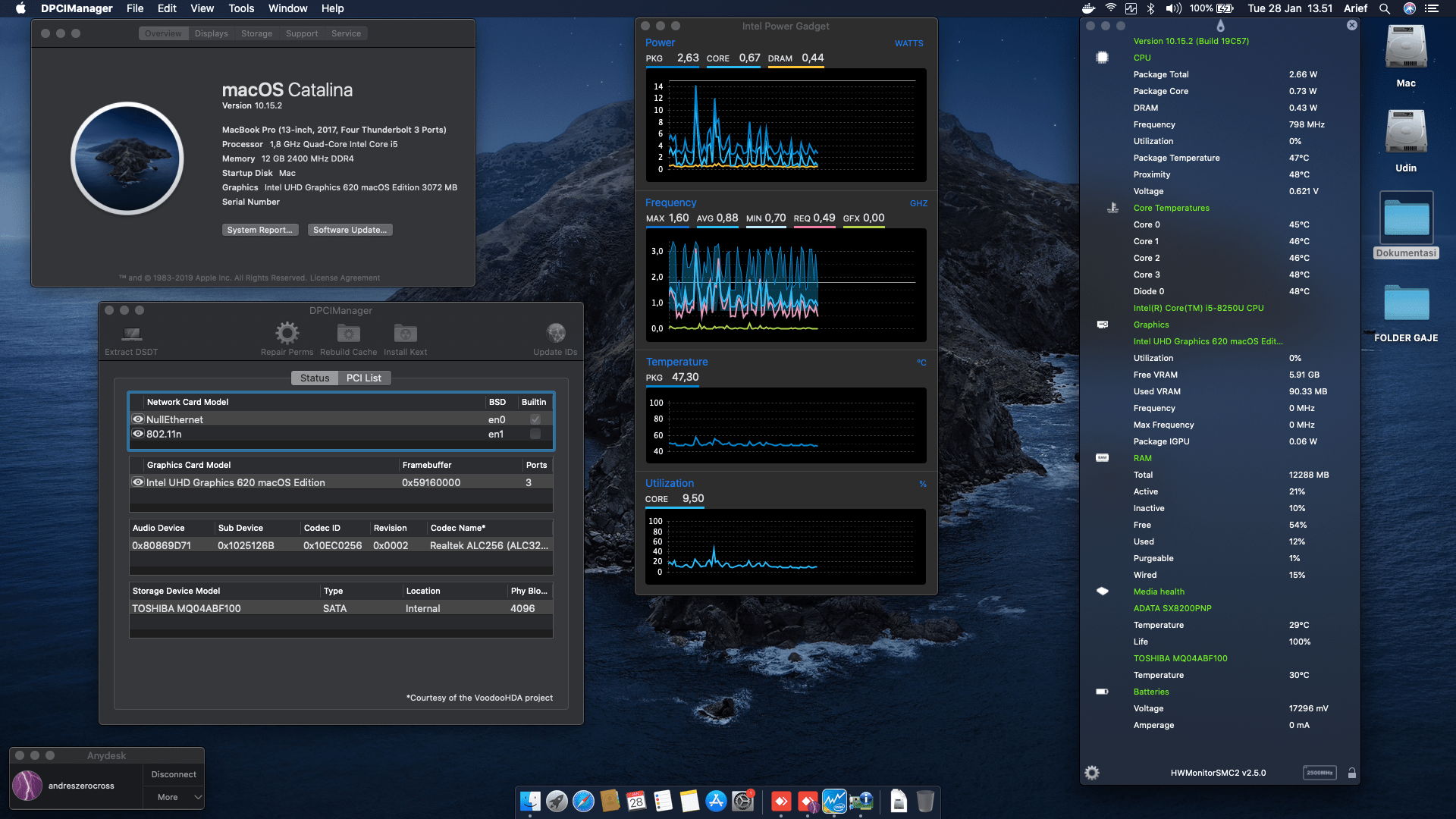1456x819 pixels.
Task: Click the Rebuild Cache toolbar icon
Action: tap(348, 333)
